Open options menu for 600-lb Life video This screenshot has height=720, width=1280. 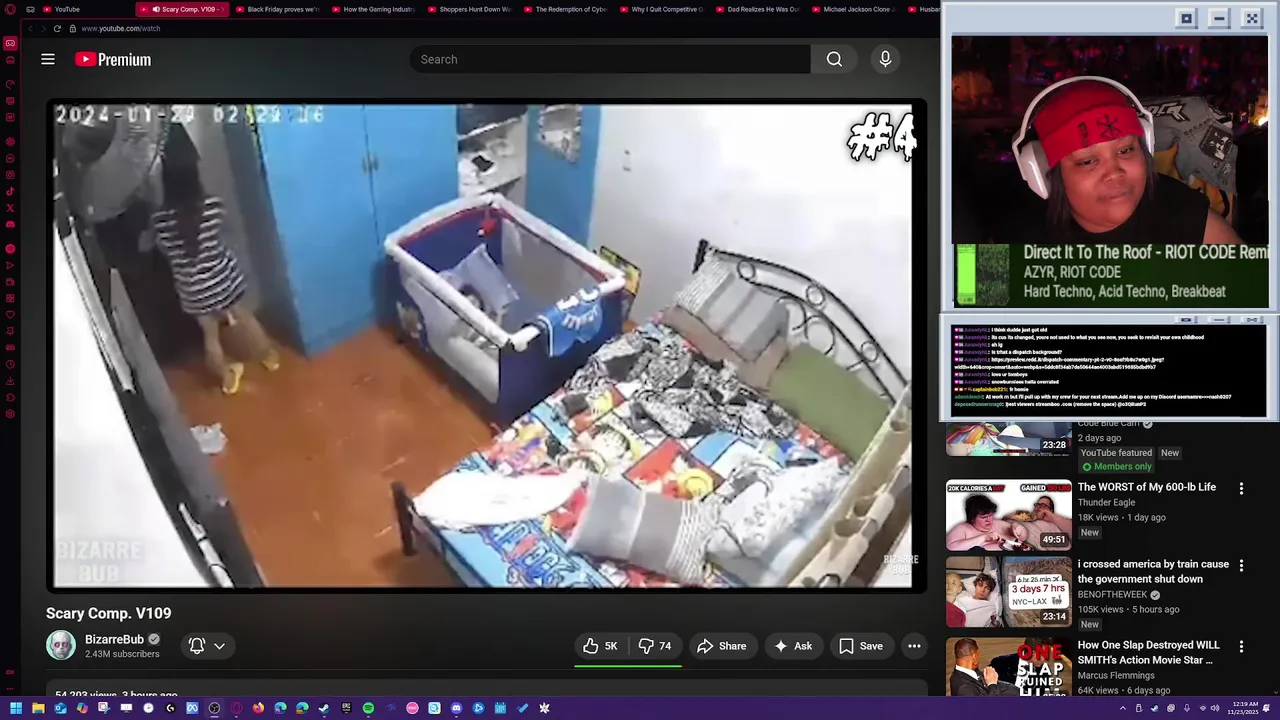[1241, 489]
